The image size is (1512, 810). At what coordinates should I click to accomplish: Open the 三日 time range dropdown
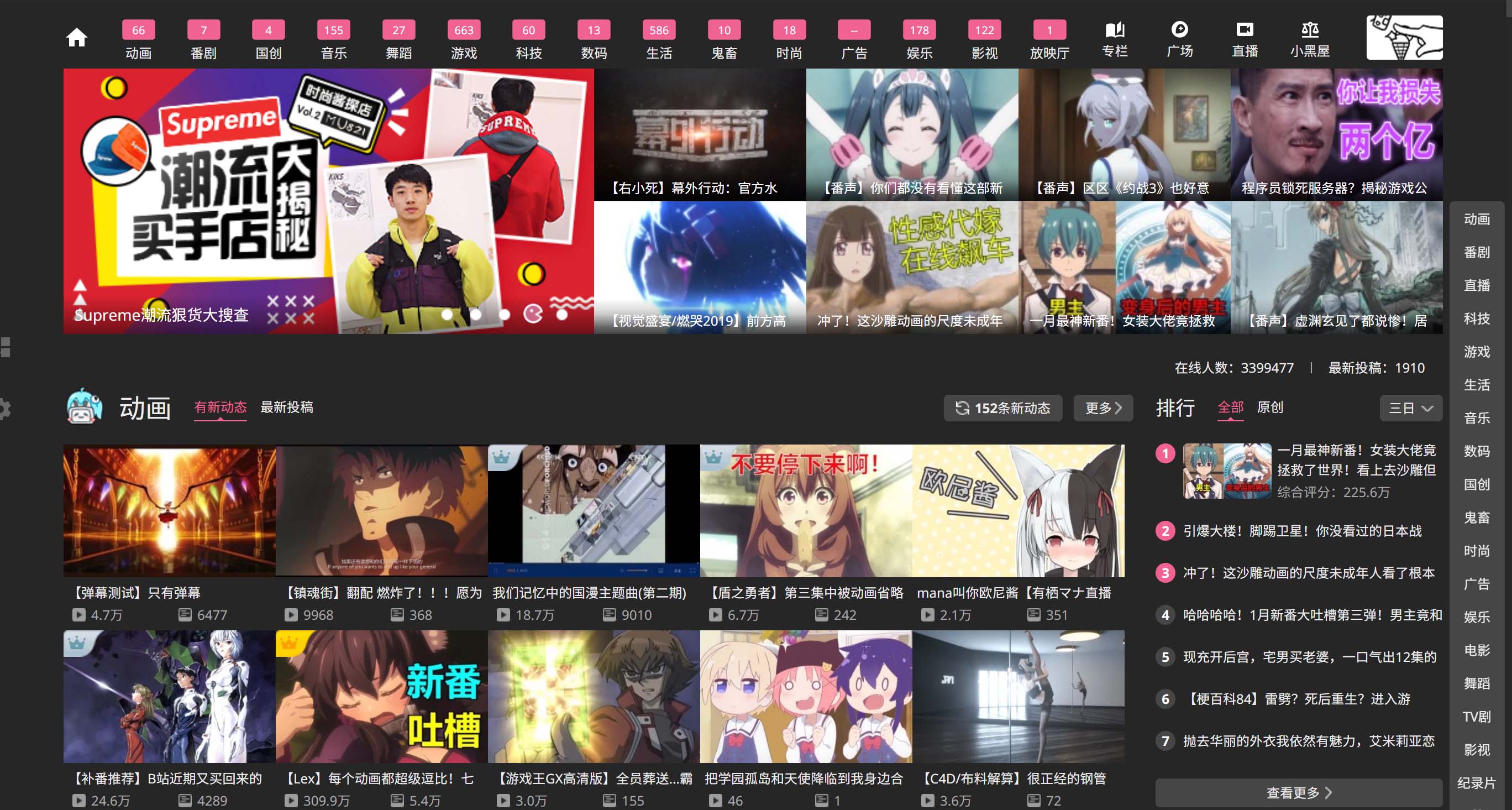click(1410, 408)
